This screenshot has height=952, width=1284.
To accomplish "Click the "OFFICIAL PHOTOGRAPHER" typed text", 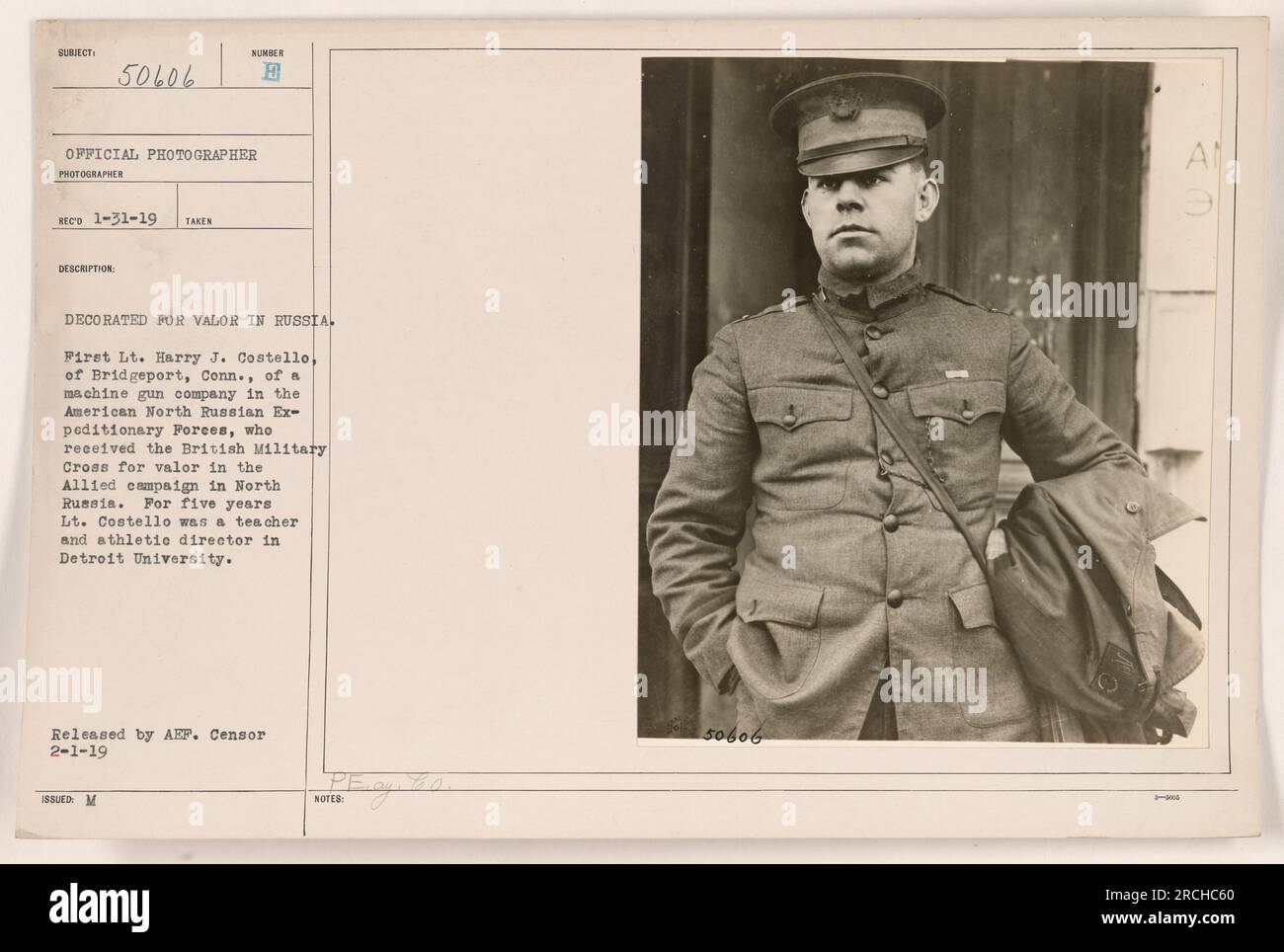I will pos(161,155).
